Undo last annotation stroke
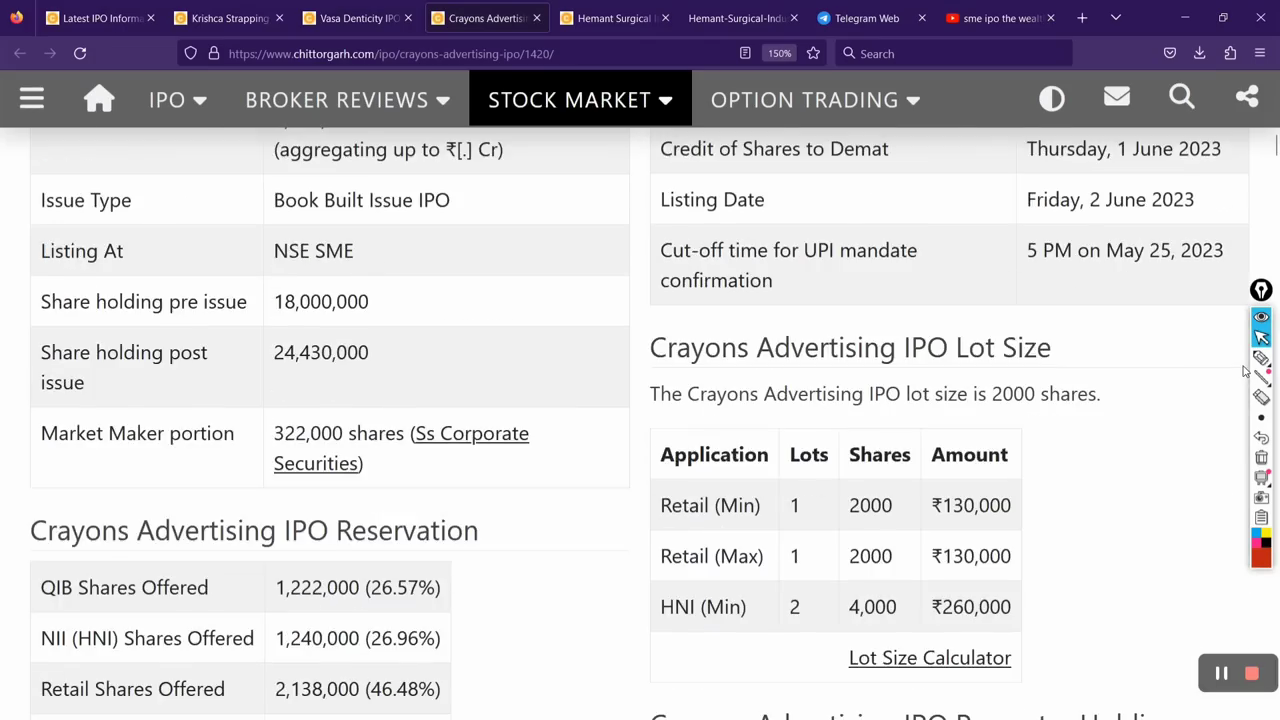Image resolution: width=1280 pixels, height=720 pixels. pos(1261,438)
